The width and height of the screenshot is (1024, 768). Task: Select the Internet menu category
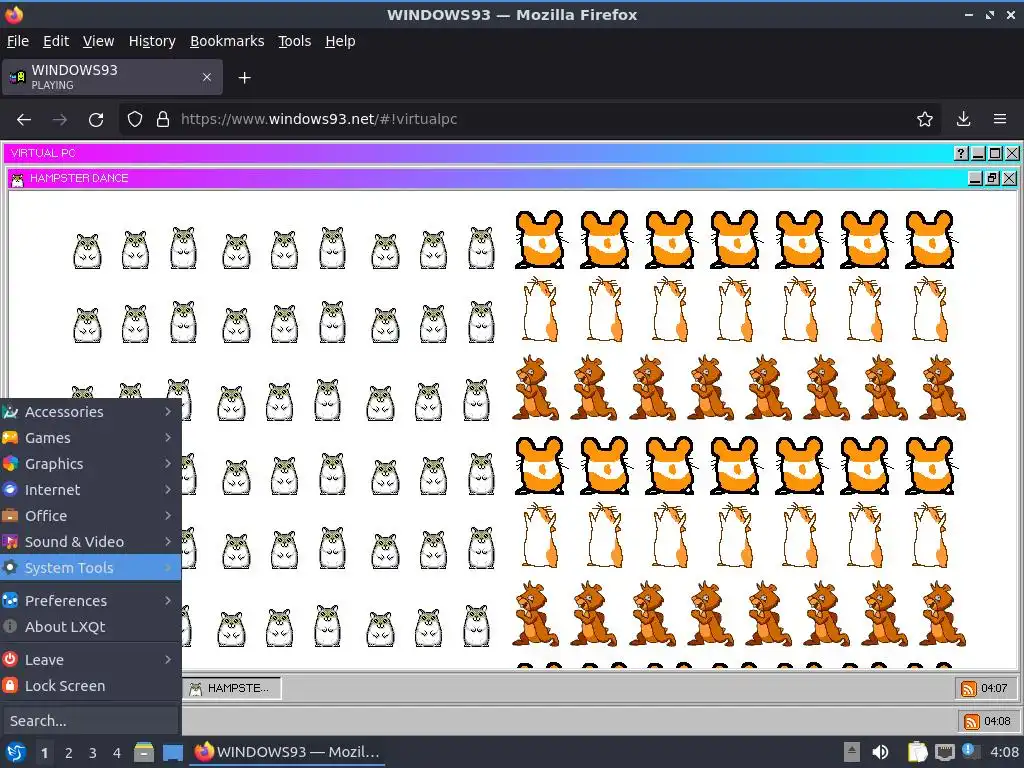coord(90,490)
